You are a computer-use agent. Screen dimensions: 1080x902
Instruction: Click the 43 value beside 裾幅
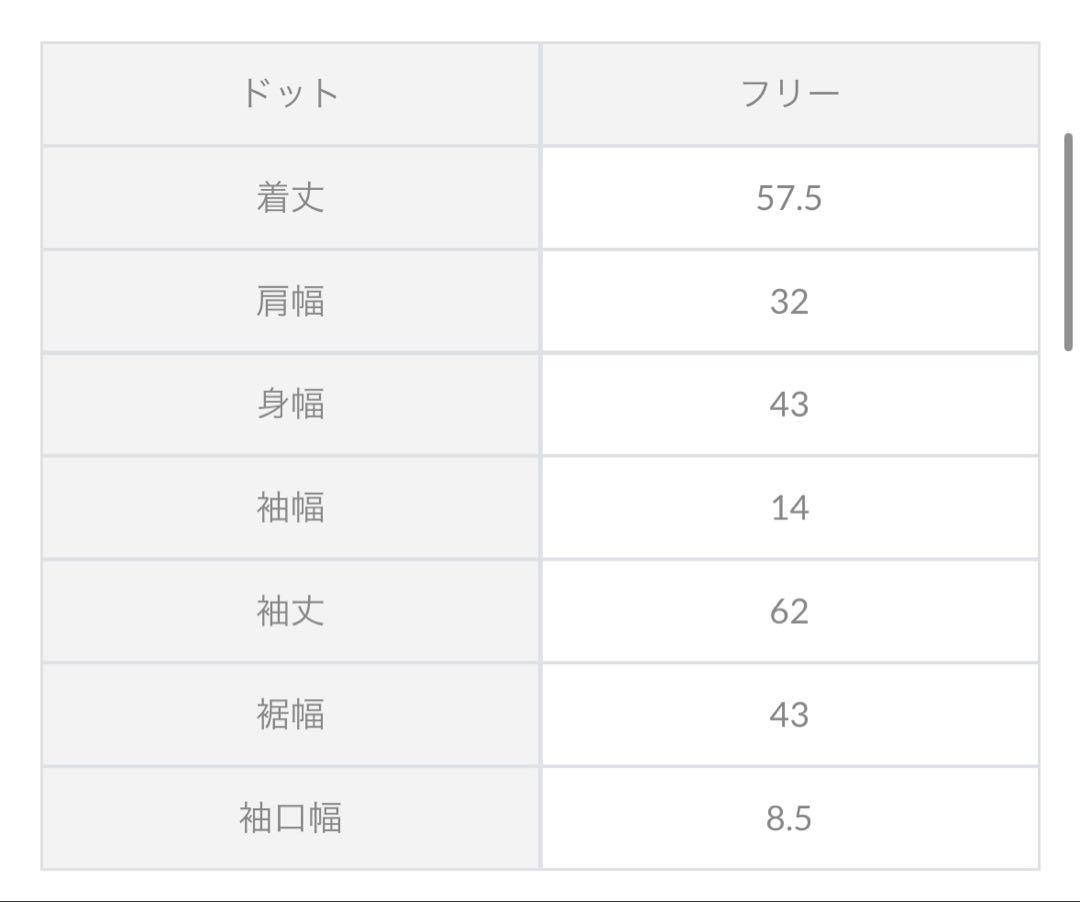[790, 714]
